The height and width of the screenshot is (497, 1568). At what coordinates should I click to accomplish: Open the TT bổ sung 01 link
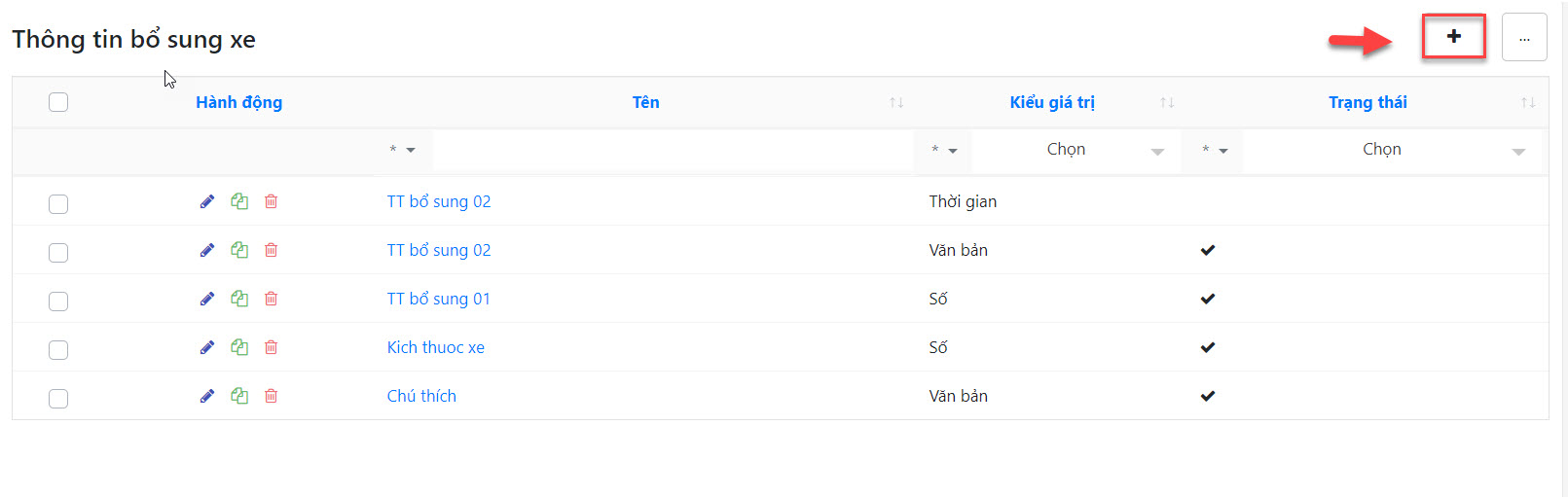(x=438, y=299)
